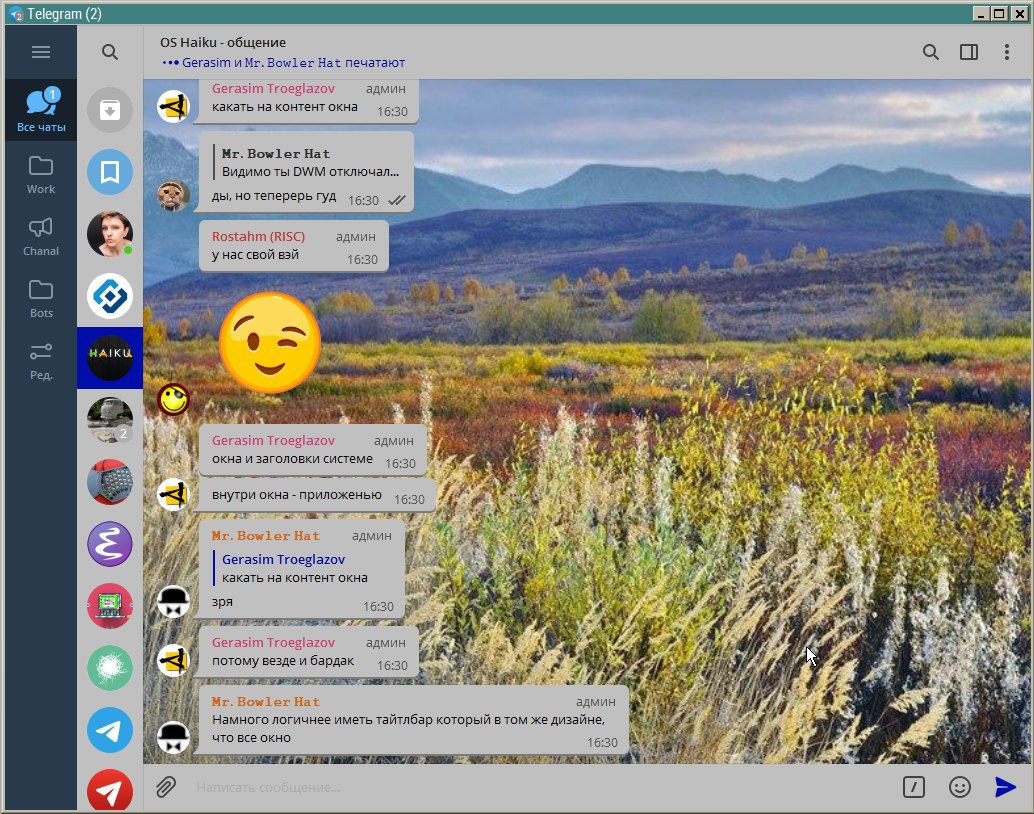Screen dimensions: 1034x814
Task: Select message 'внутри окна - приложенью'
Action: (317, 495)
